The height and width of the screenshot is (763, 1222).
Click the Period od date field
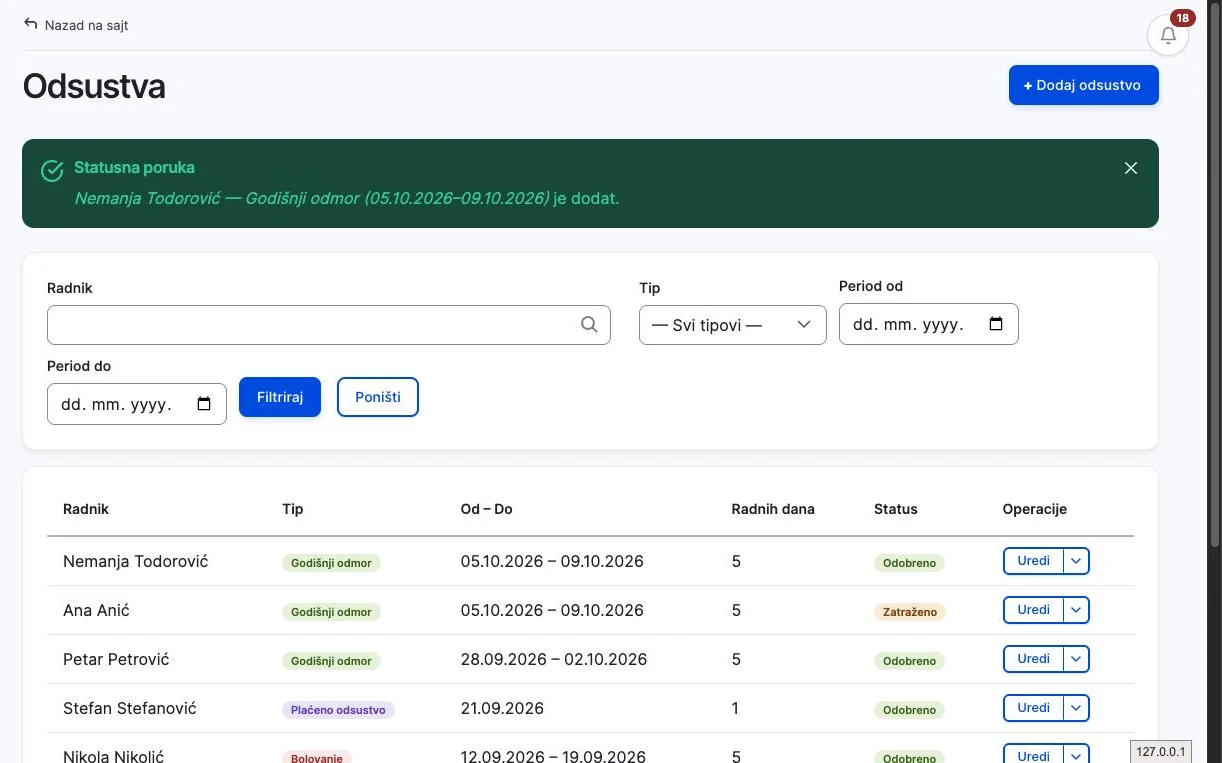point(929,324)
